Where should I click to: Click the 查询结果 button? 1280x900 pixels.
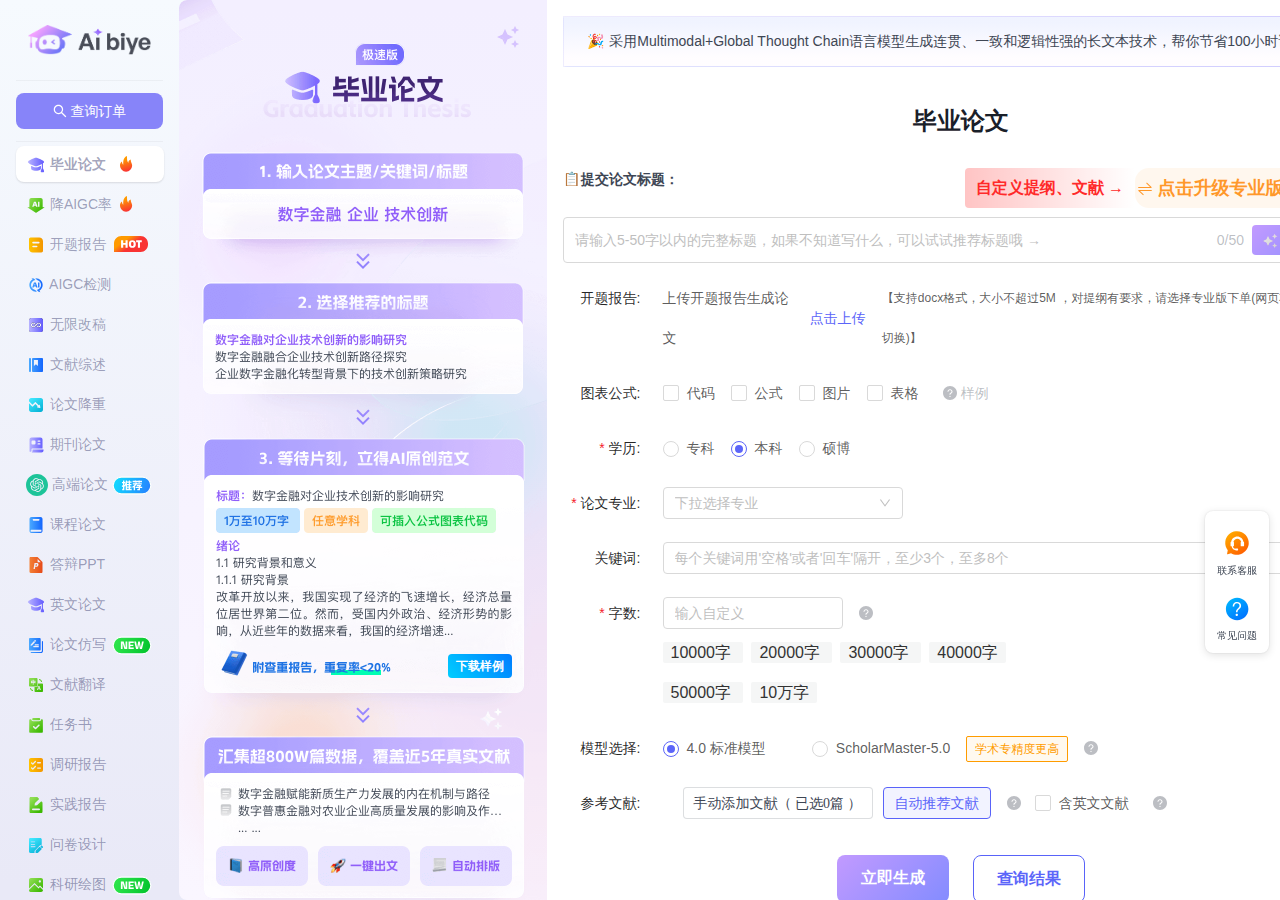[x=1029, y=878]
